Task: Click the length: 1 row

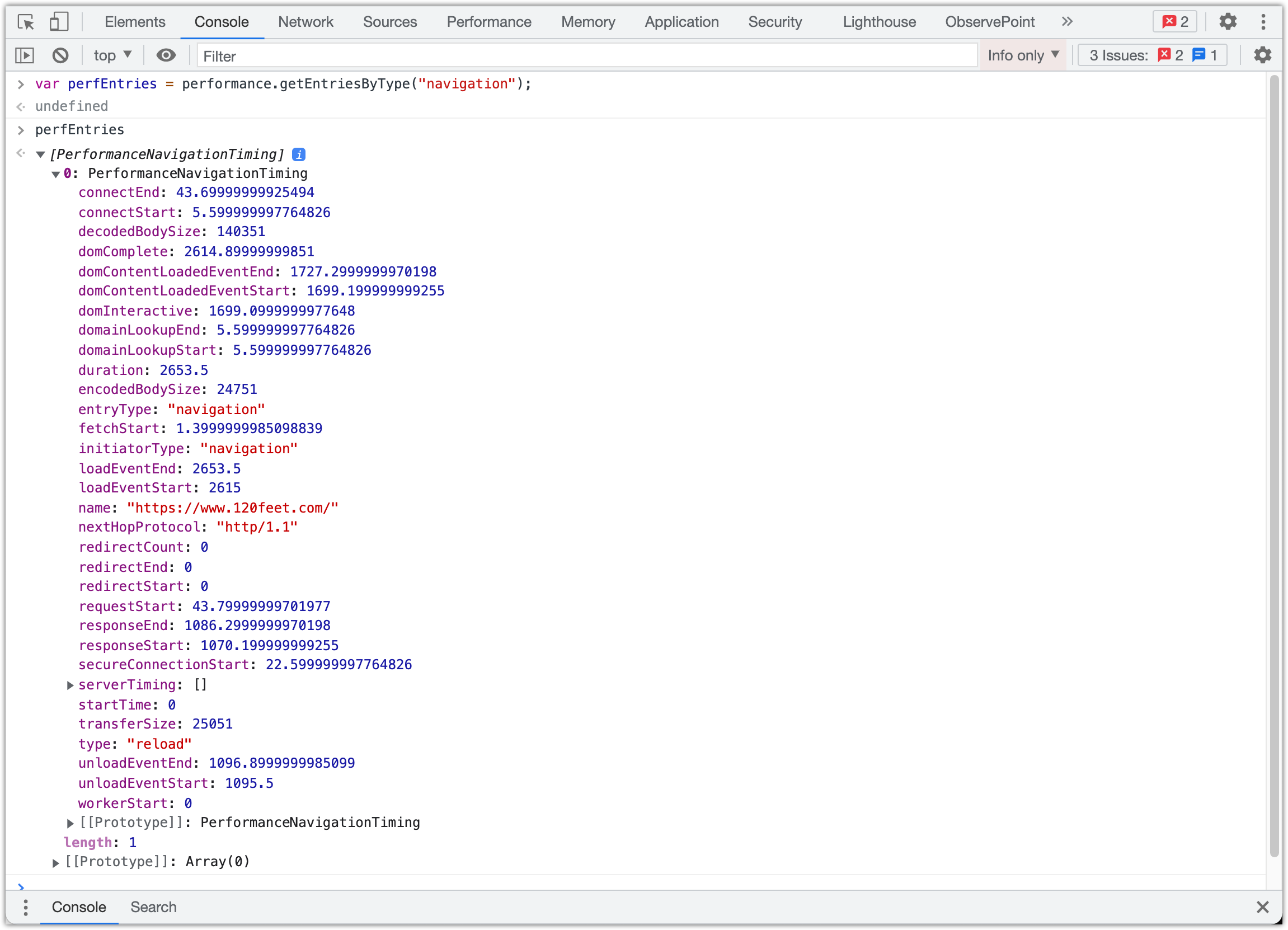Action: pyautogui.click(x=100, y=843)
